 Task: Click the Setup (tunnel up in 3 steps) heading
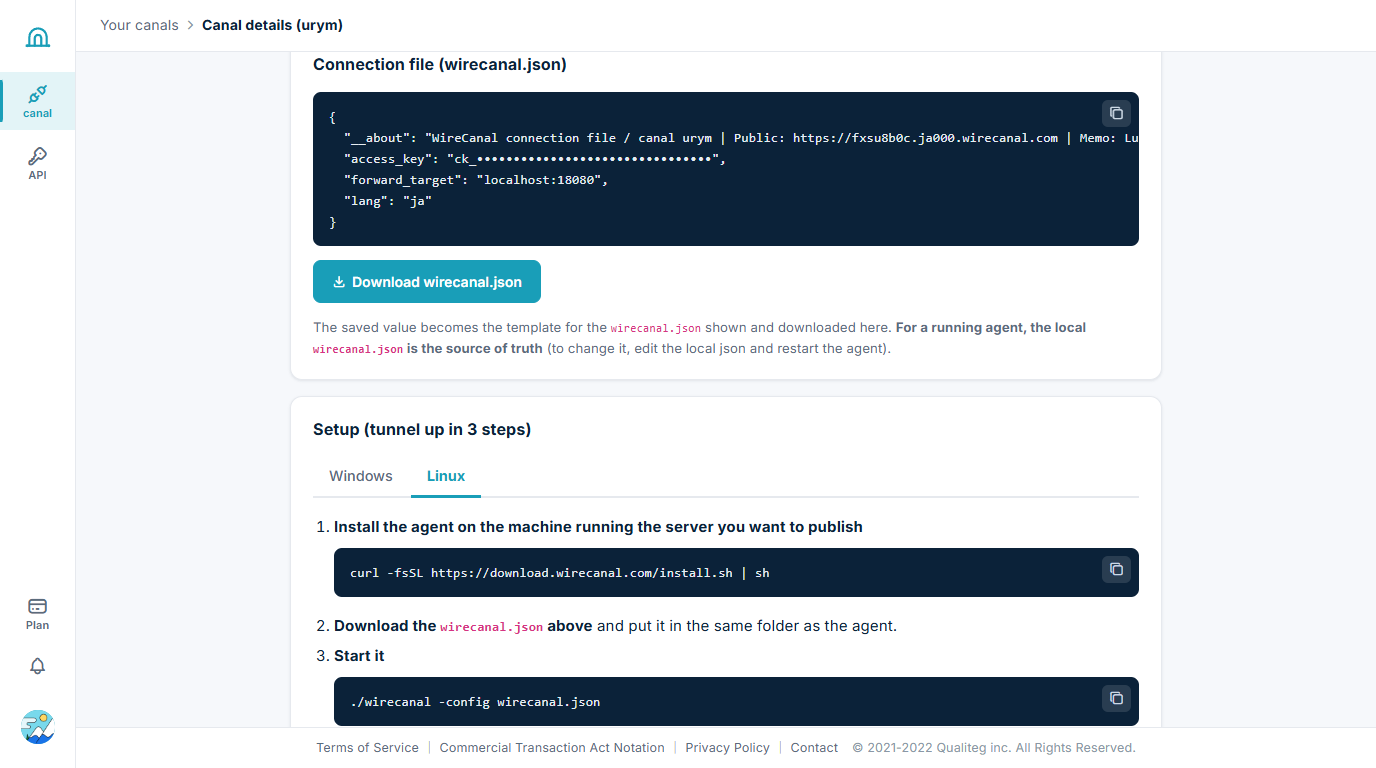click(x=422, y=429)
